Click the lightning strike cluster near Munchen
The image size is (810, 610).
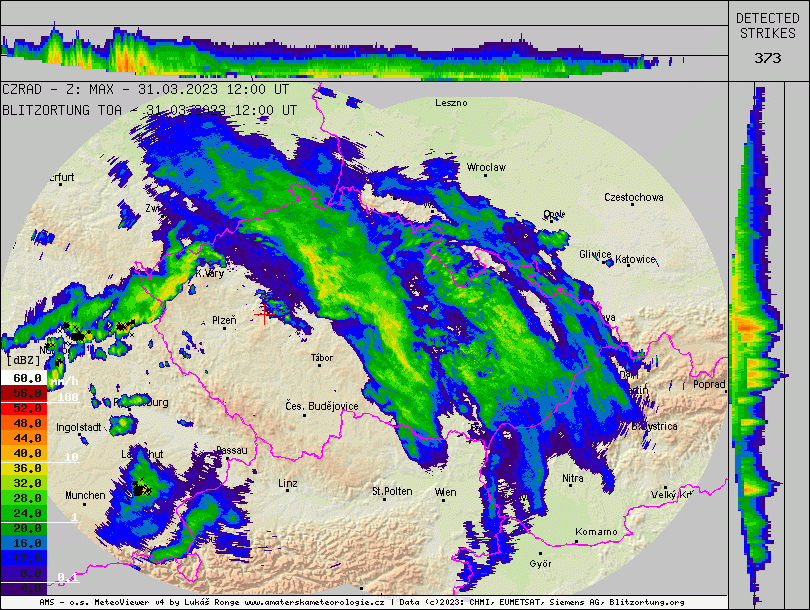(x=141, y=488)
